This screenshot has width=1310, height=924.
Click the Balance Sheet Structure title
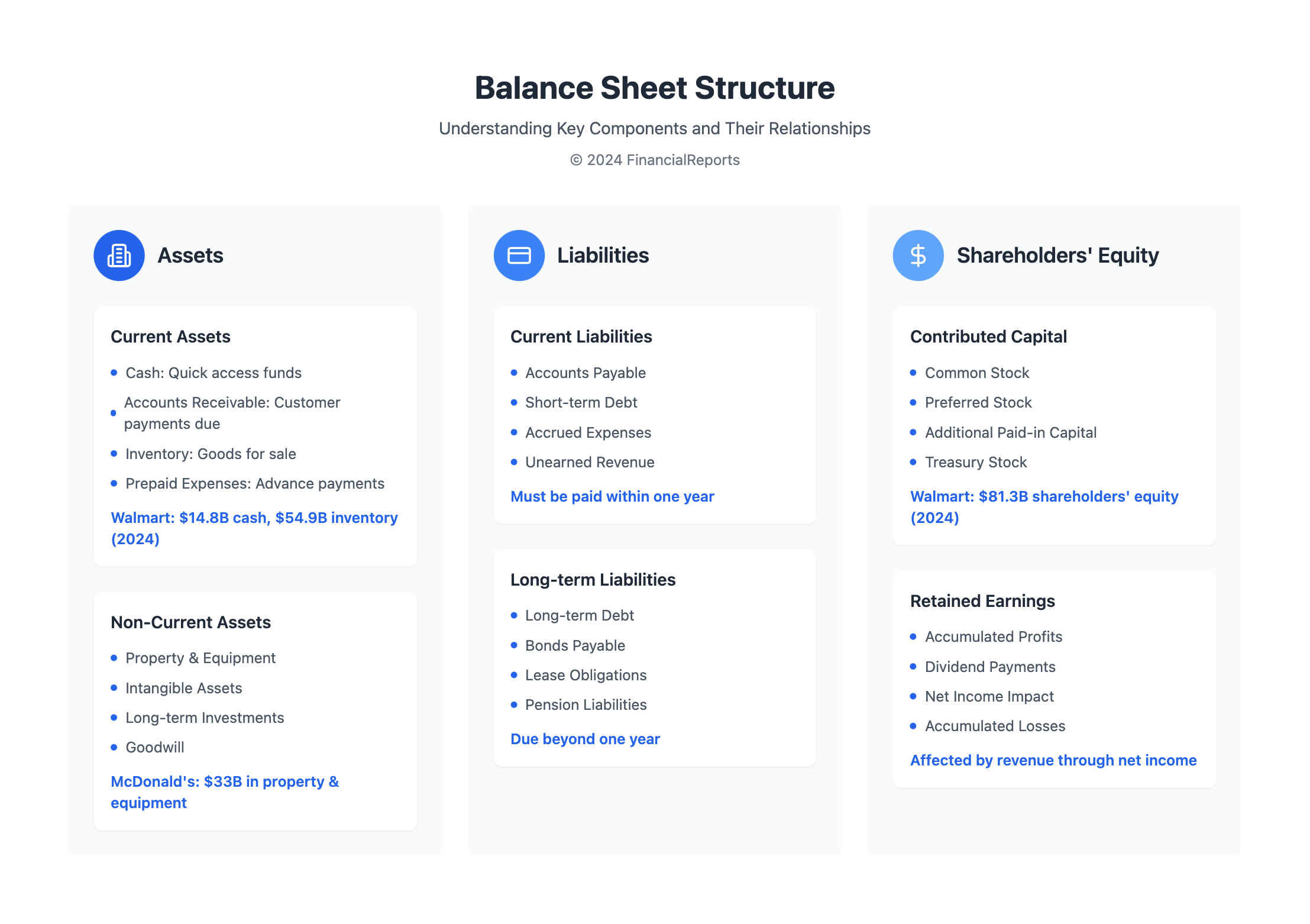[x=655, y=88]
